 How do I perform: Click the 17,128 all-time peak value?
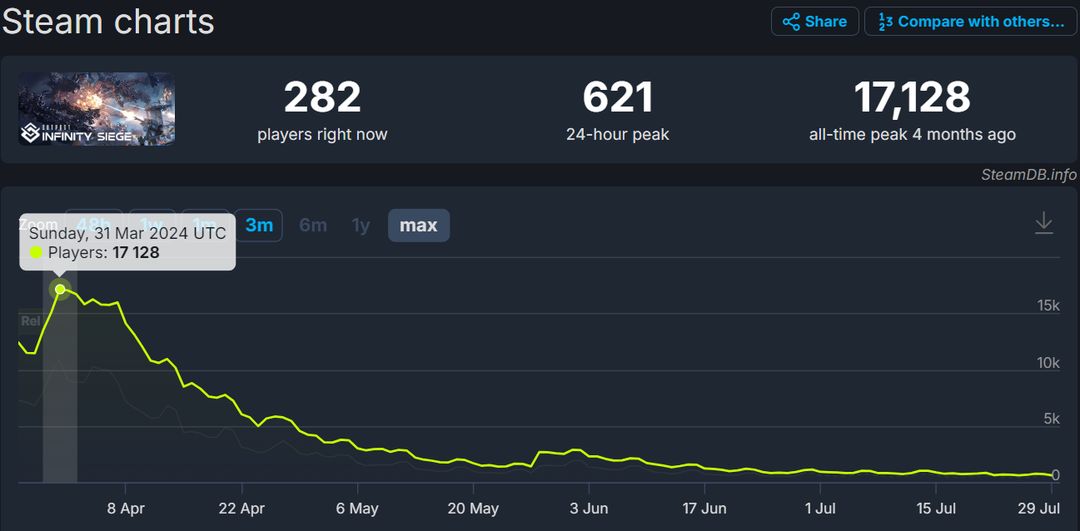coord(912,98)
